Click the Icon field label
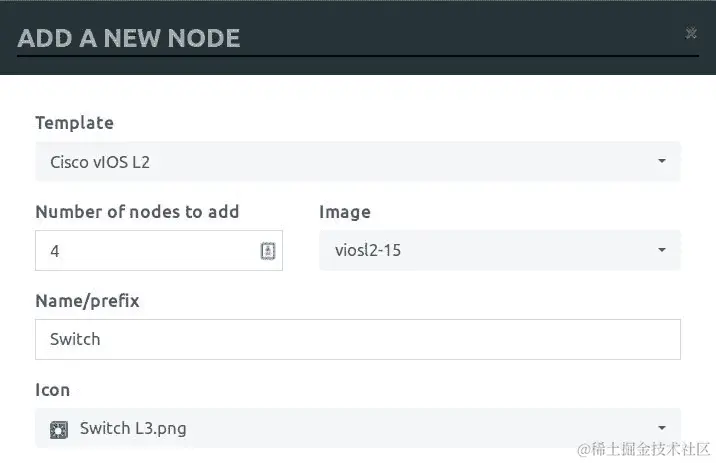Viewport: 716px width, 463px height. (53, 390)
